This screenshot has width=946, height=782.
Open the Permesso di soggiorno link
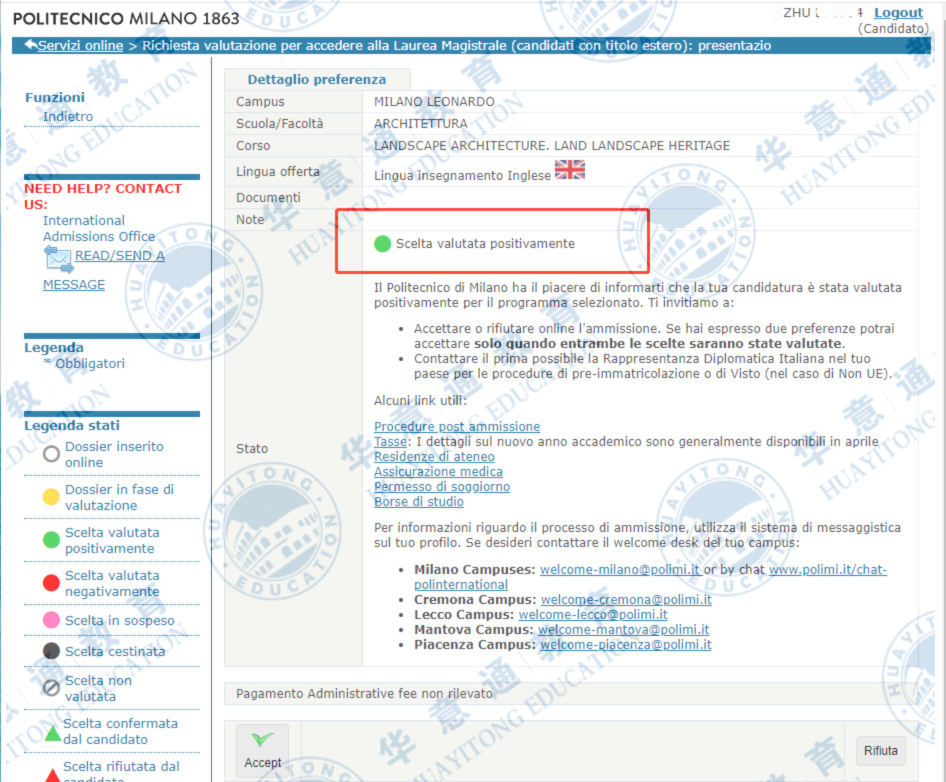(x=442, y=487)
